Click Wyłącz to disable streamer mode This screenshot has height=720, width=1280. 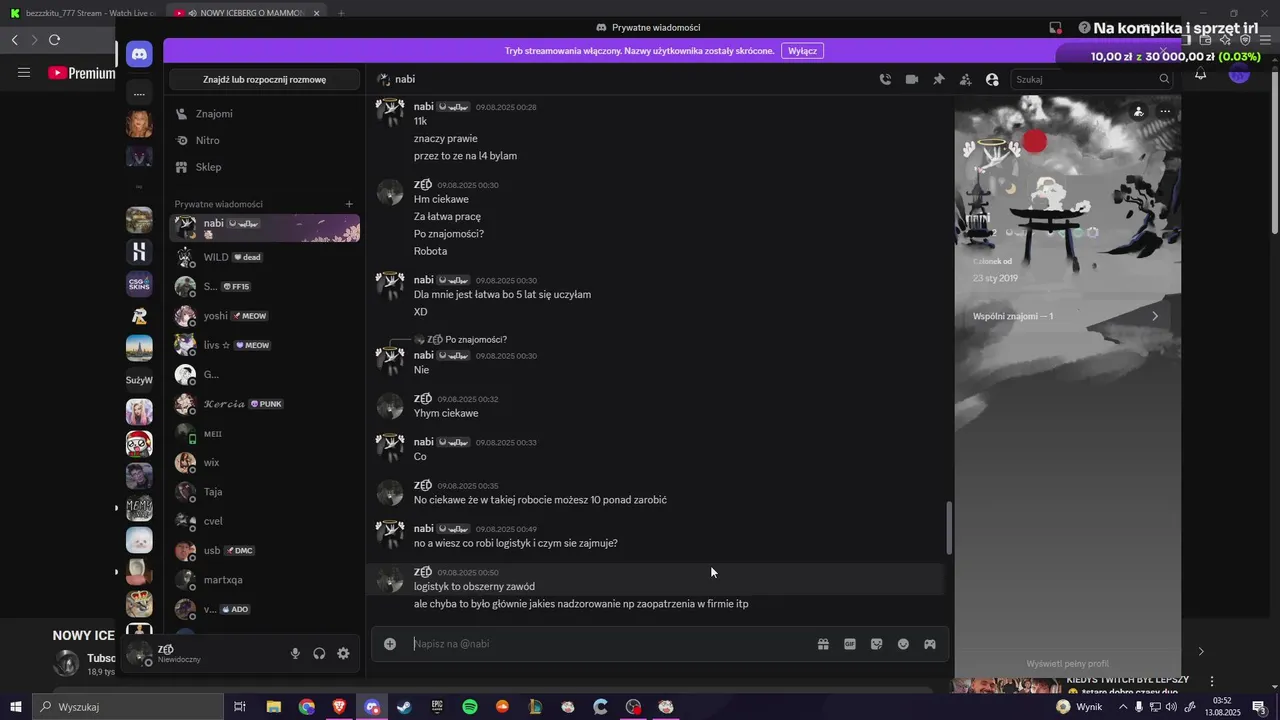[x=802, y=51]
